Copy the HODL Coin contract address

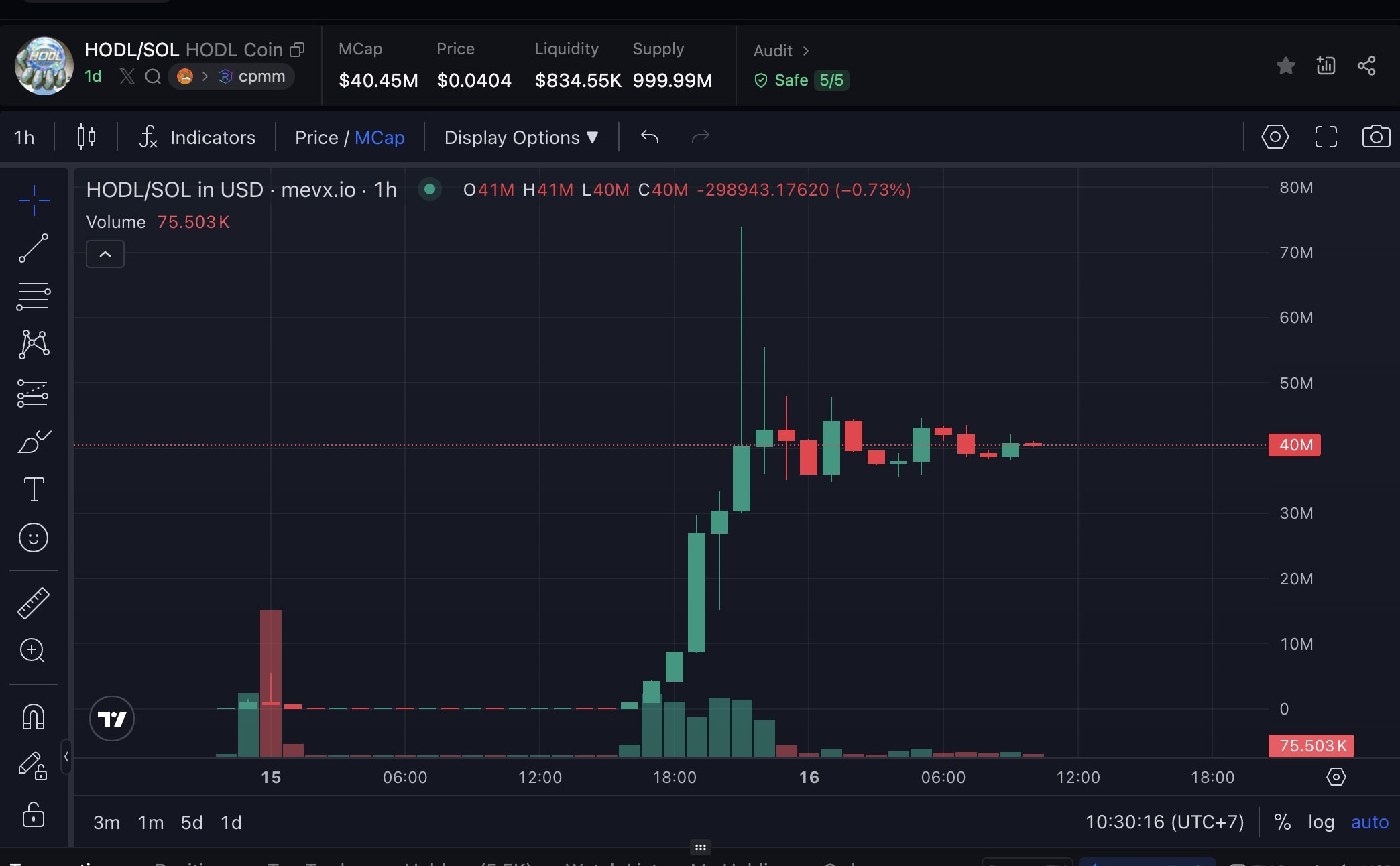[297, 50]
